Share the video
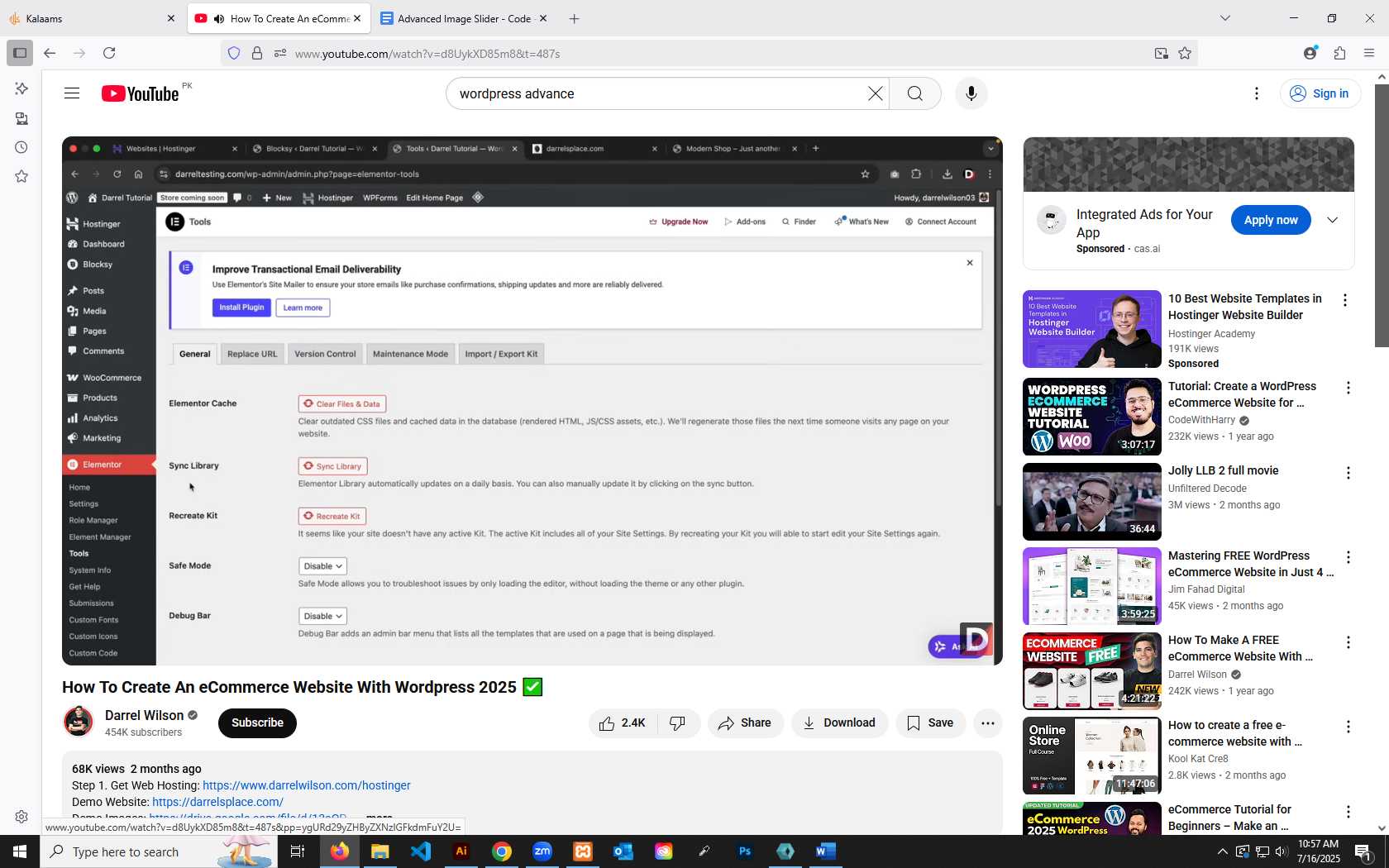1389x868 pixels. pos(745,723)
